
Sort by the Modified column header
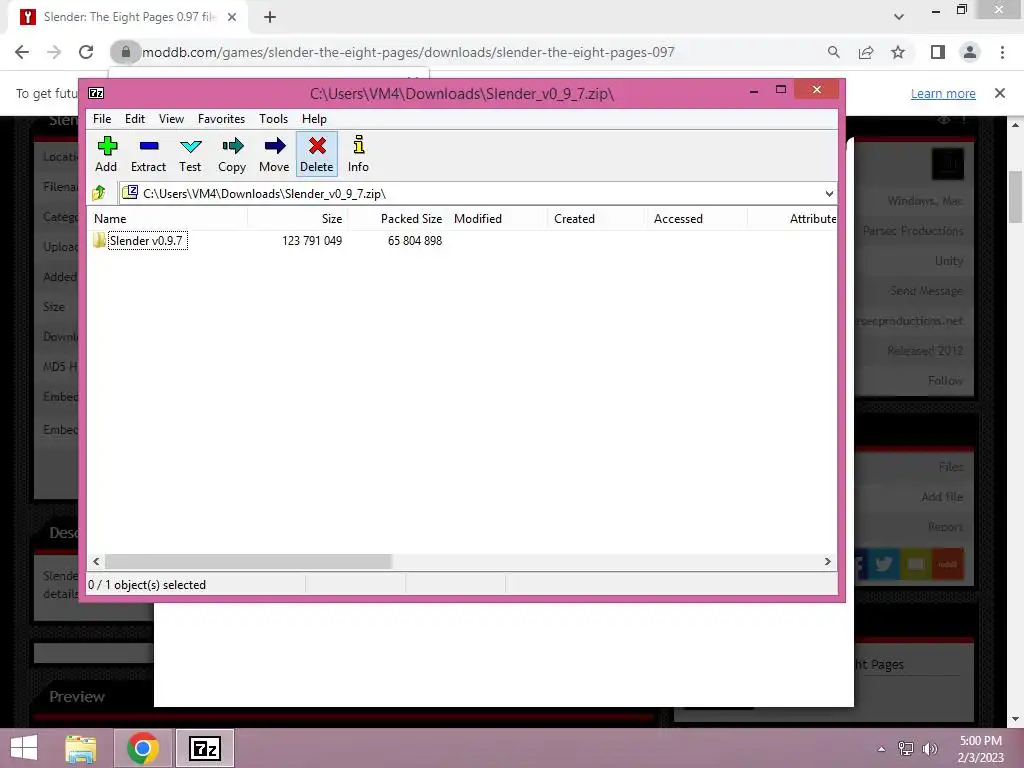click(498, 219)
